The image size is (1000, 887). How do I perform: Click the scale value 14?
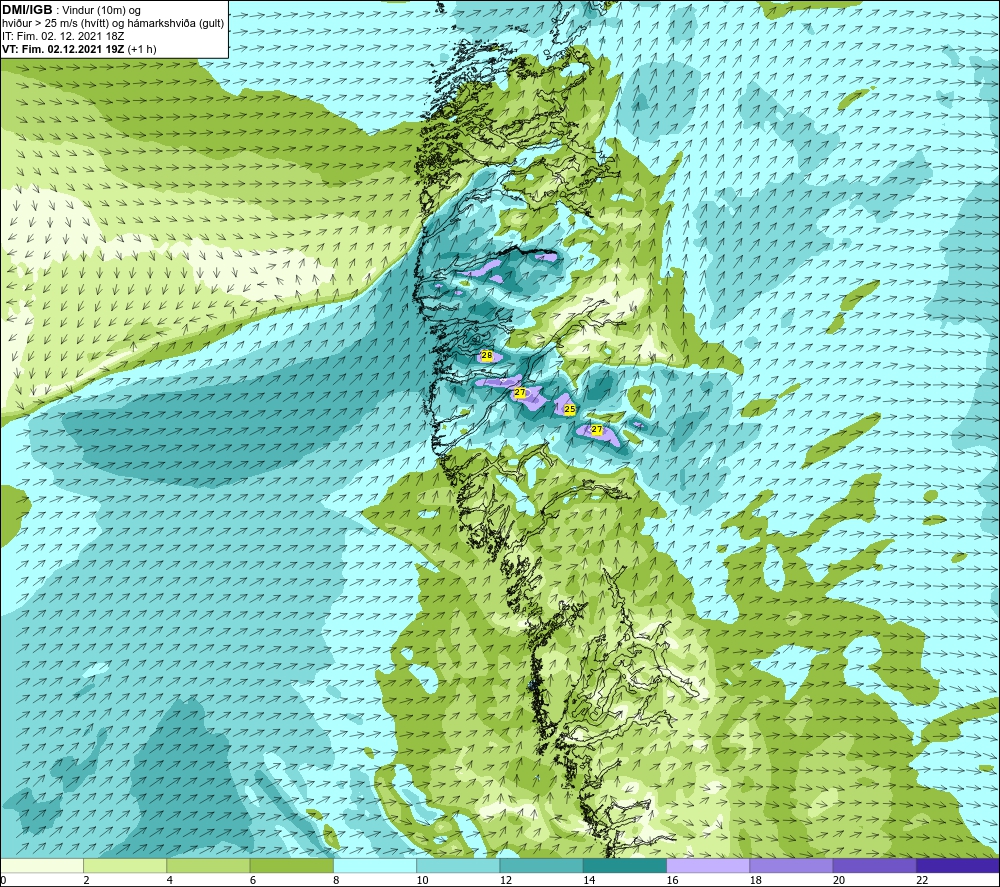[x=589, y=880]
